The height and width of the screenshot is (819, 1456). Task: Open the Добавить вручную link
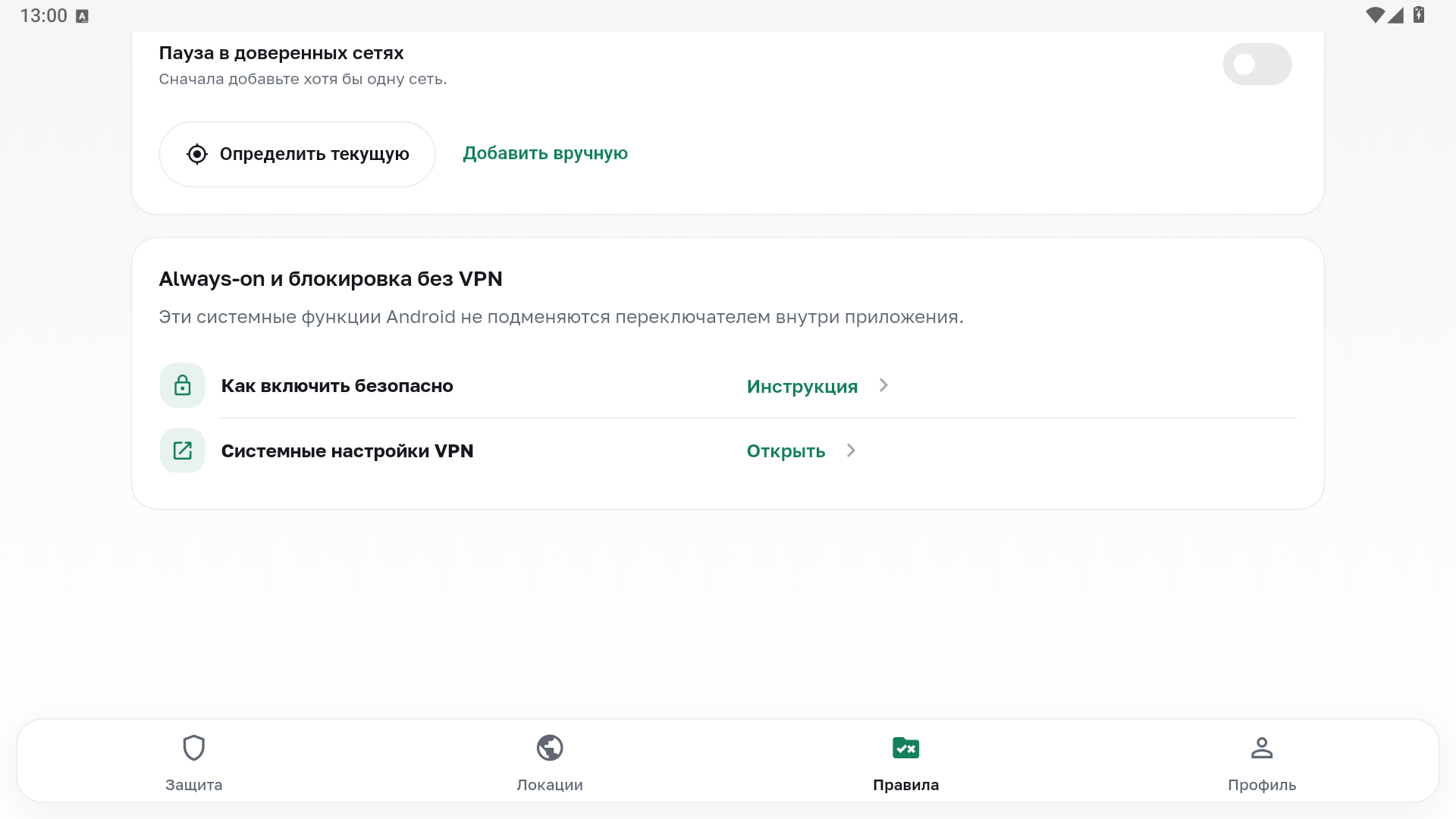545,153
